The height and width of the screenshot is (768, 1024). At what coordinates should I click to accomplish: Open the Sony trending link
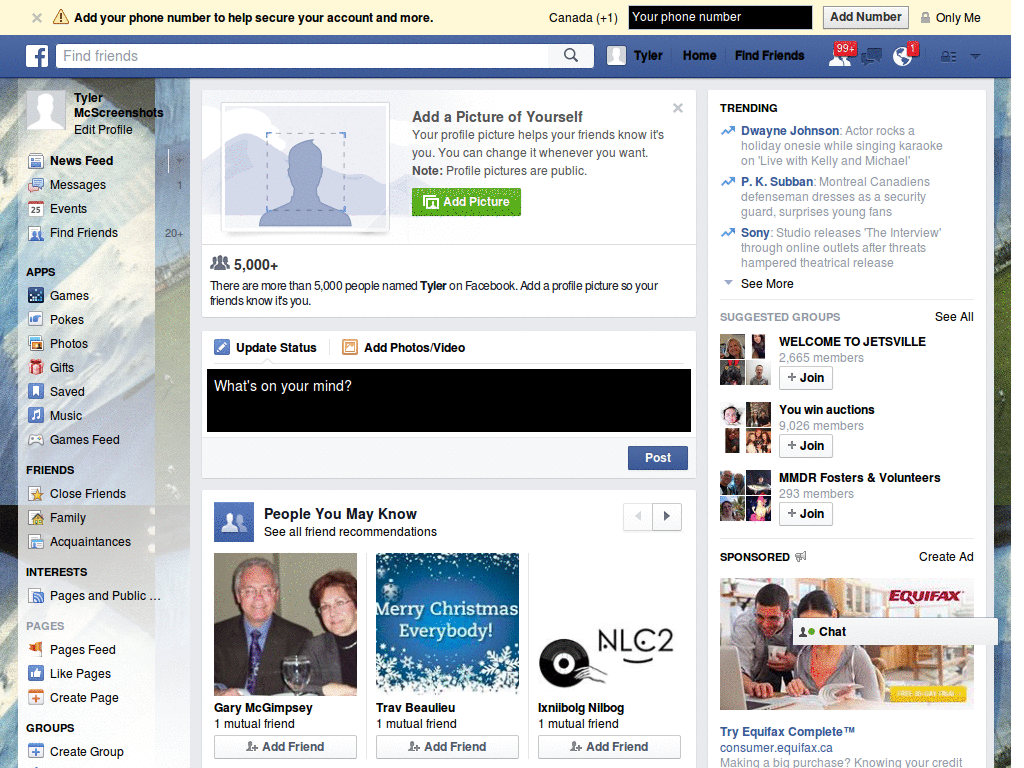click(x=755, y=232)
